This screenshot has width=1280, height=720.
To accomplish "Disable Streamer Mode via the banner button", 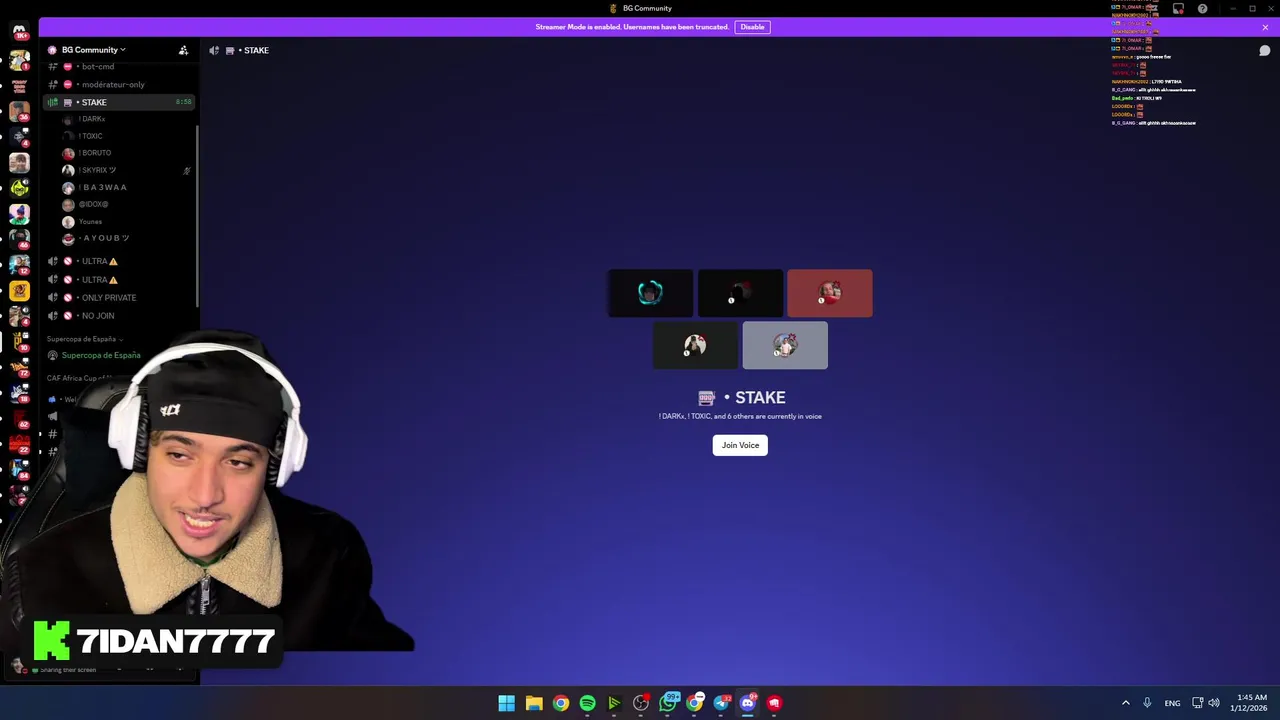I will (x=752, y=27).
